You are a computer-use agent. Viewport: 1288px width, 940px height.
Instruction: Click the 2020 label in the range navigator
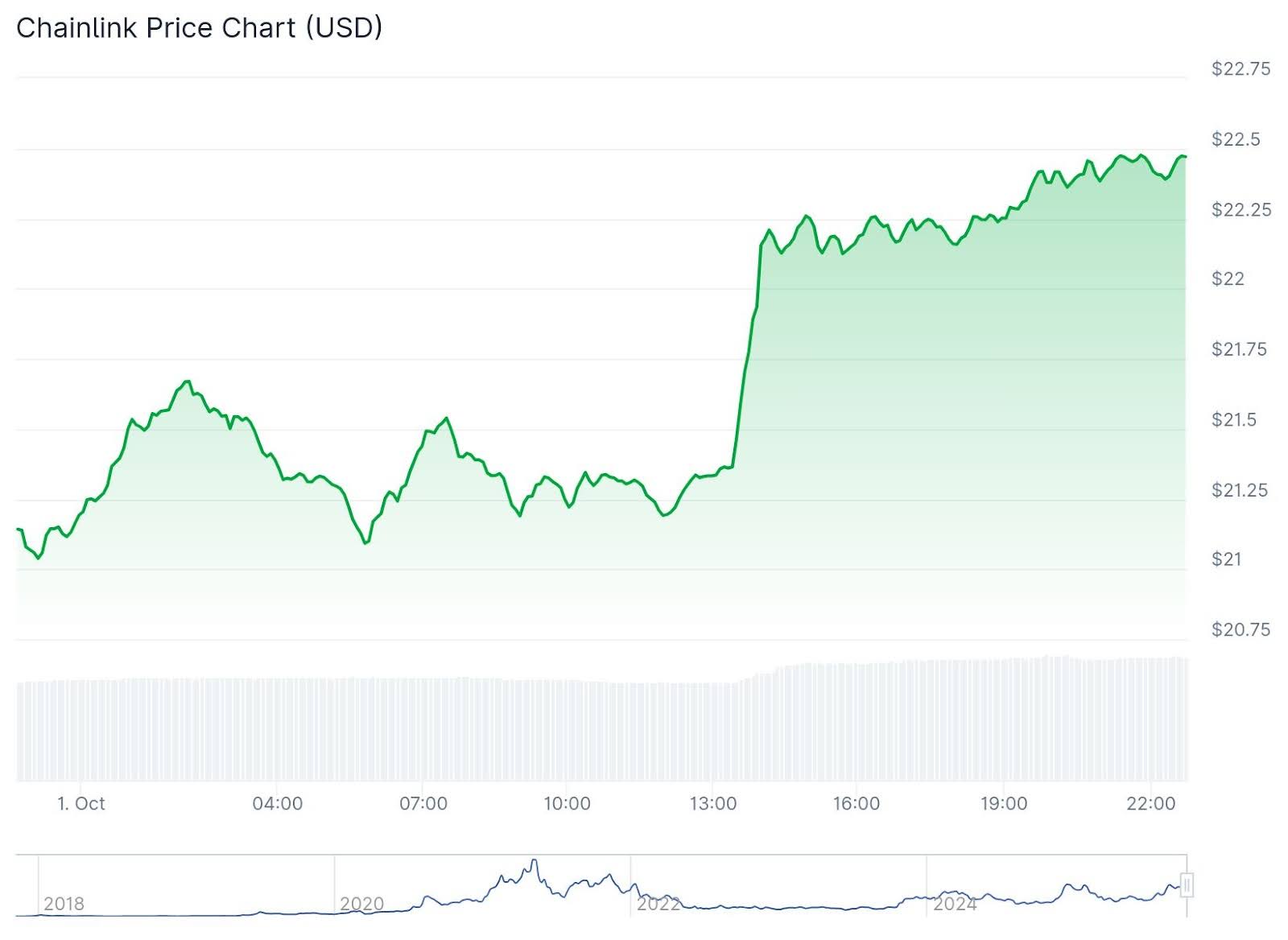pyautogui.click(x=361, y=904)
